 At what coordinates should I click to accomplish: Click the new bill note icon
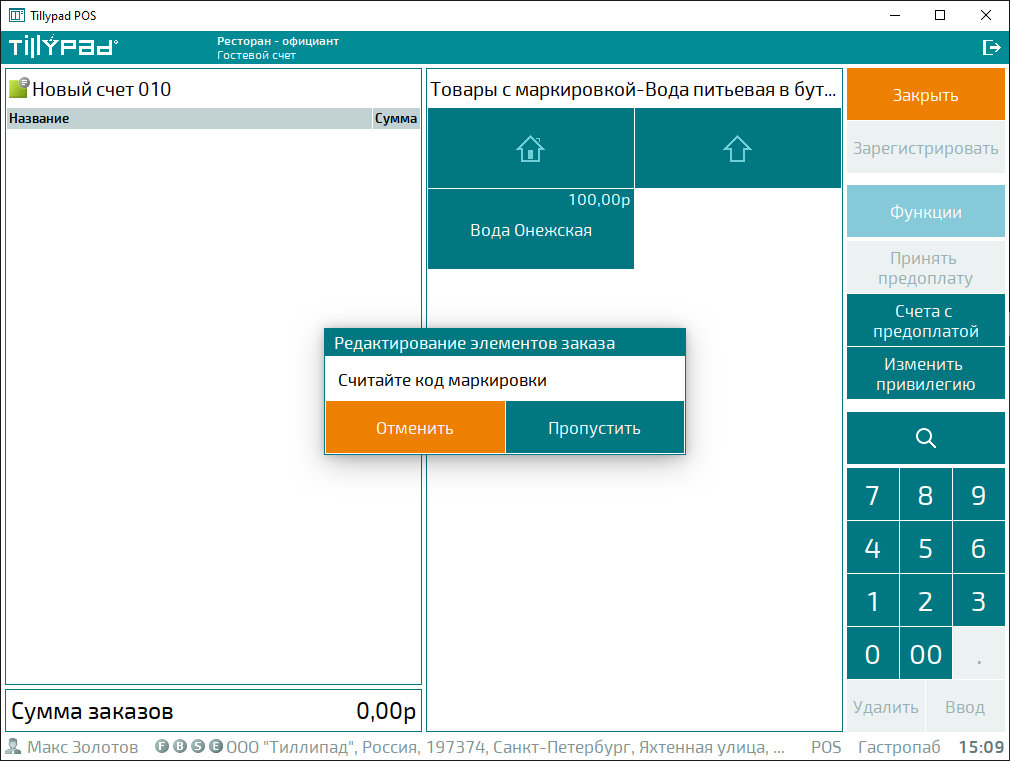pos(19,88)
